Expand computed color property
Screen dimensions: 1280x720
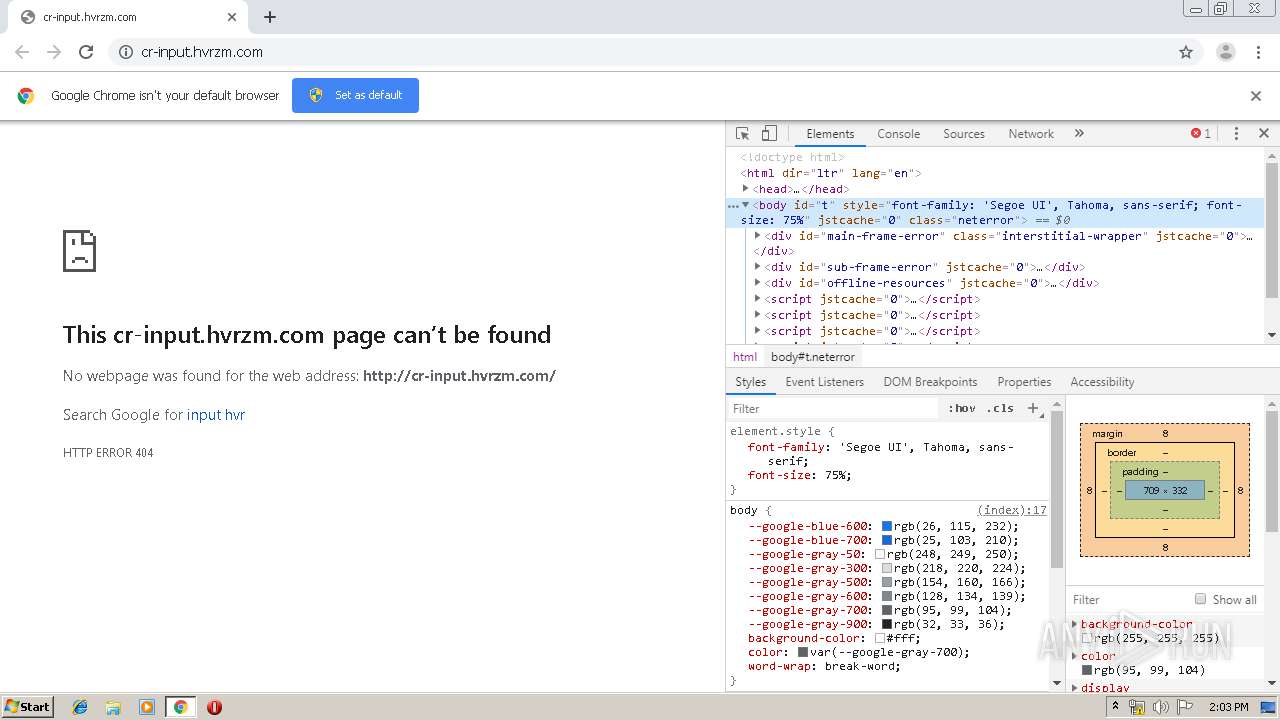pos(1075,656)
